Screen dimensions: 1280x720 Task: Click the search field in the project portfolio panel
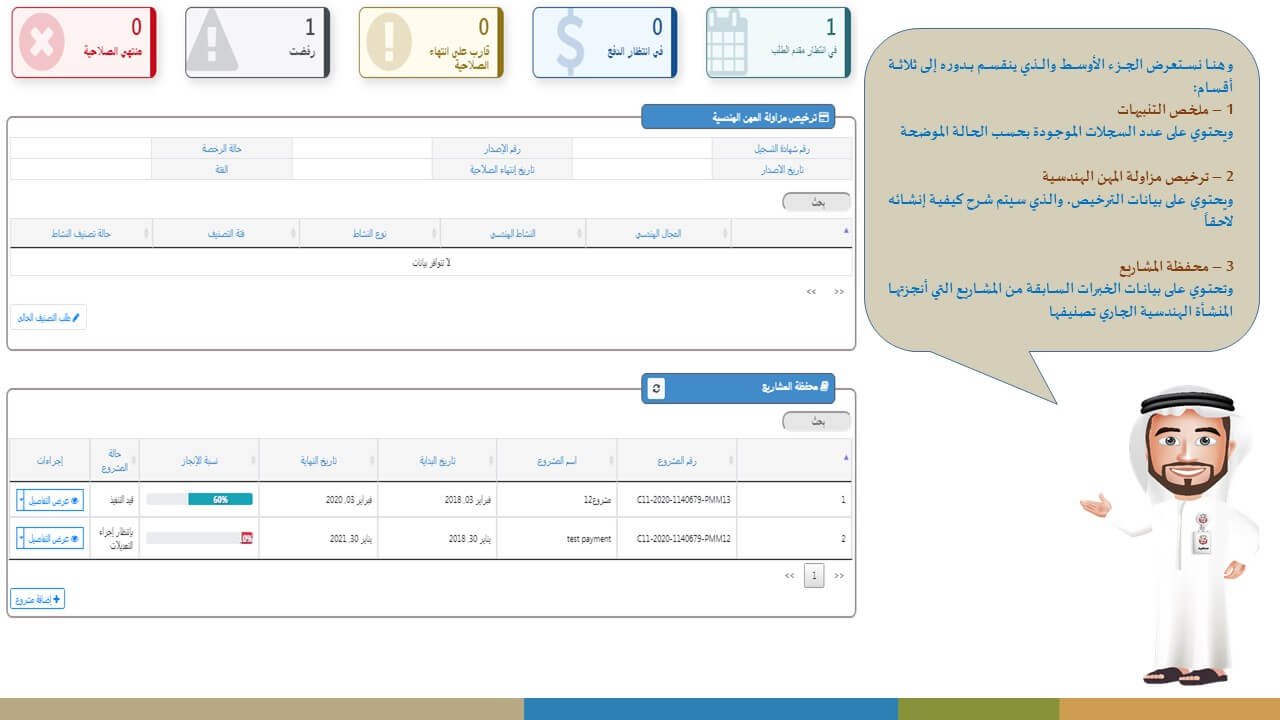[x=816, y=422]
